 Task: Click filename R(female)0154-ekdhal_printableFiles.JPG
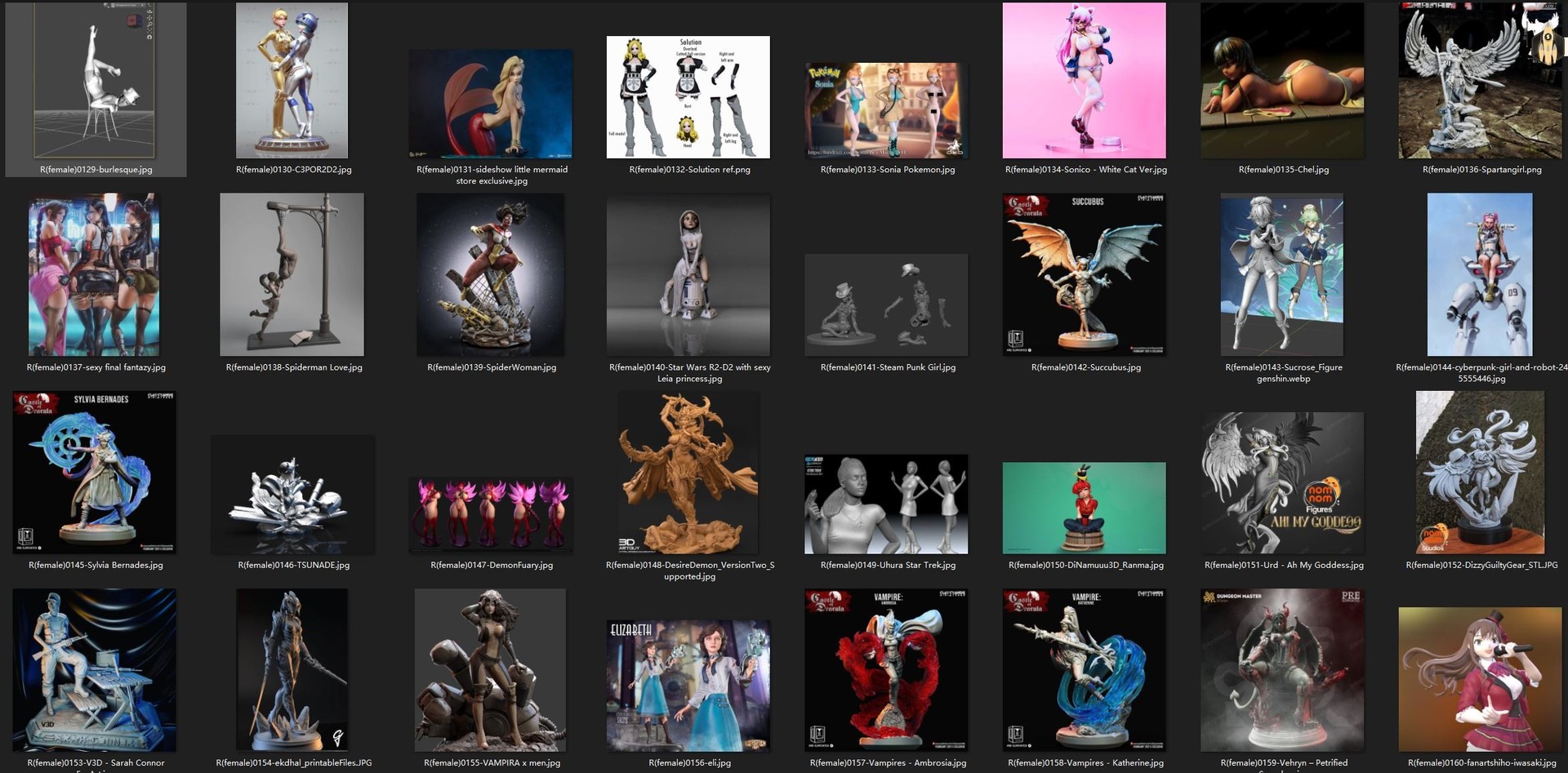[x=294, y=763]
